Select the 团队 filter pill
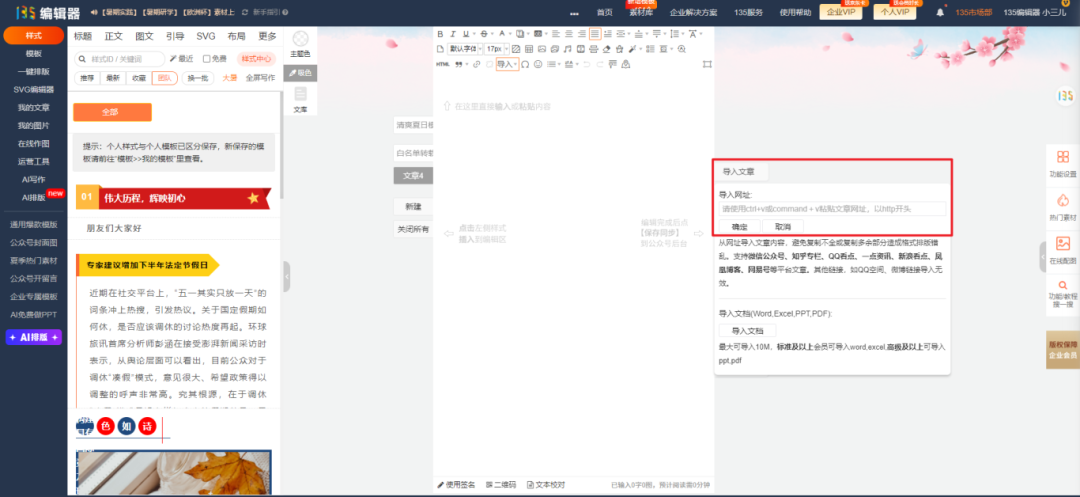The image size is (1080, 497). tap(165, 78)
